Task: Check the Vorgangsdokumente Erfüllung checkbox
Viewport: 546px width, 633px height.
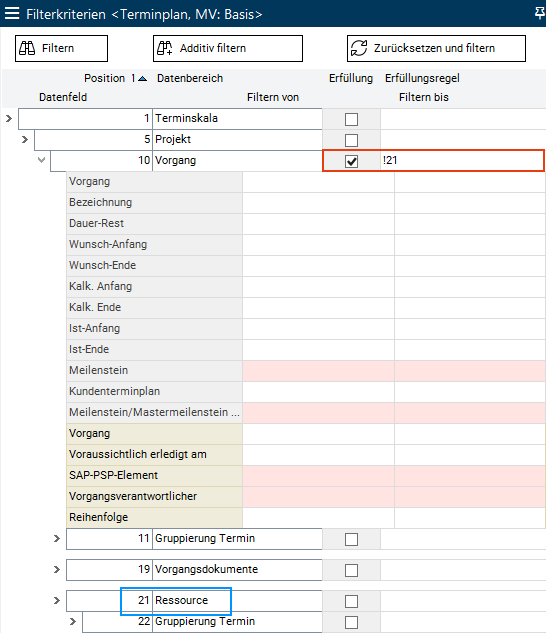Action: coord(351,570)
